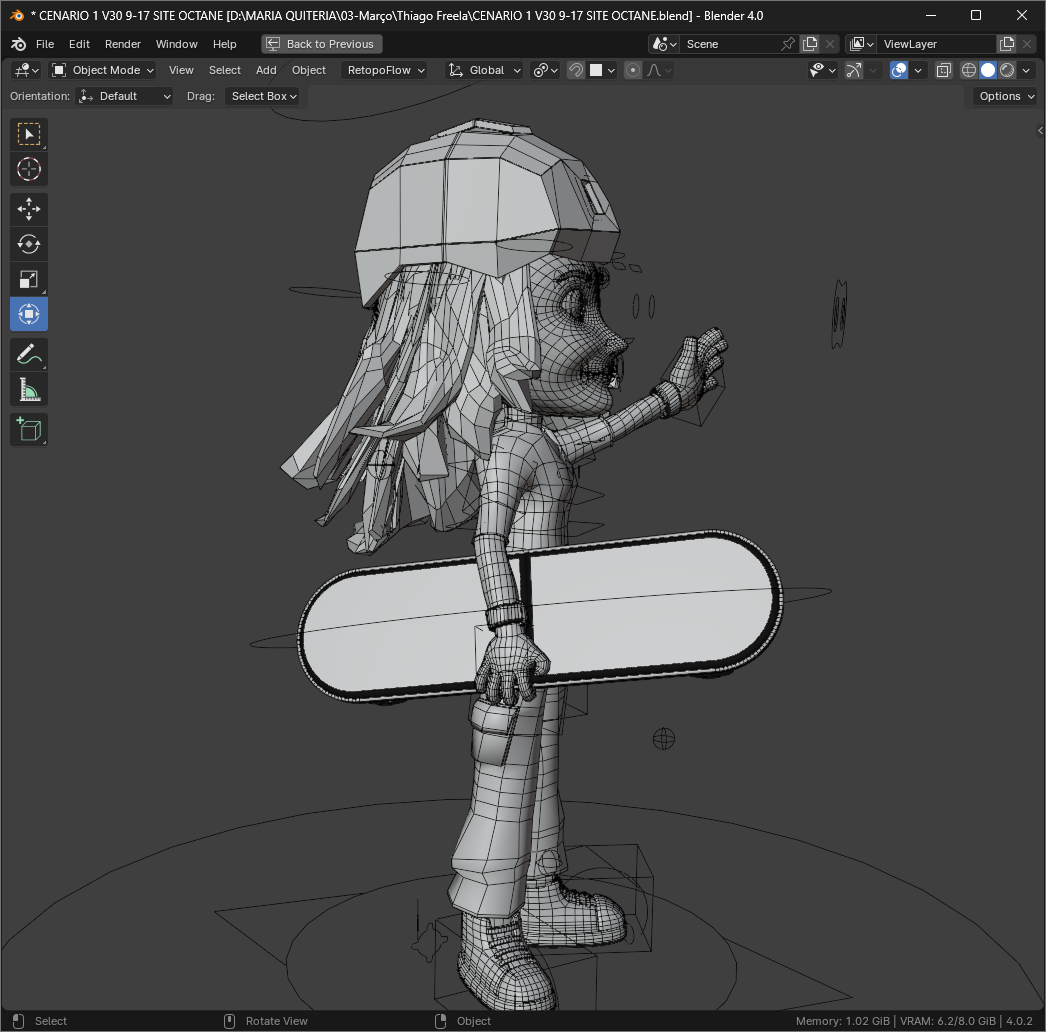Choose the Move tool
This screenshot has width=1046, height=1032.
click(29, 209)
